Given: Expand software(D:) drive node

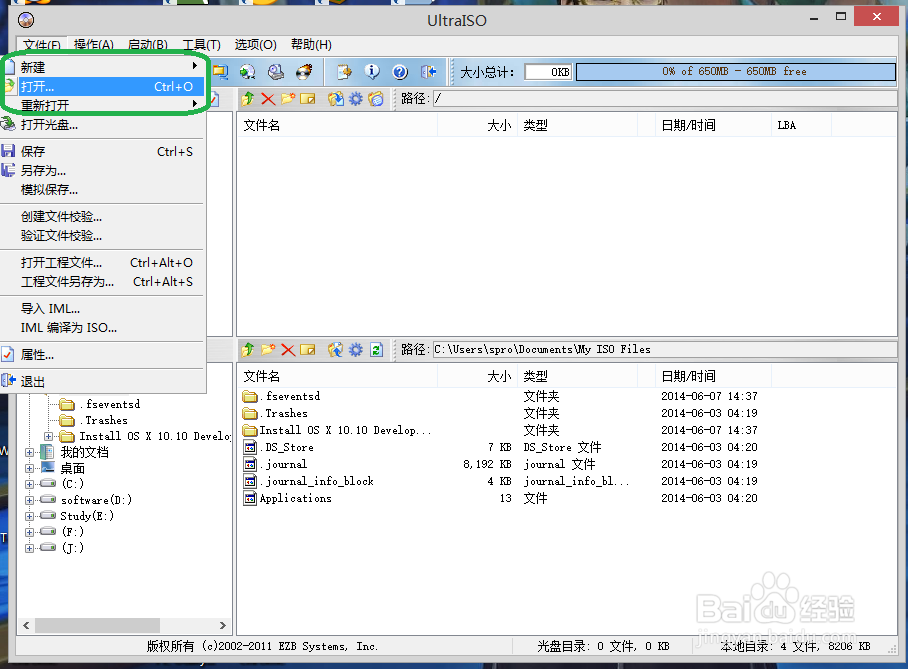Looking at the screenshot, I should point(29,500).
